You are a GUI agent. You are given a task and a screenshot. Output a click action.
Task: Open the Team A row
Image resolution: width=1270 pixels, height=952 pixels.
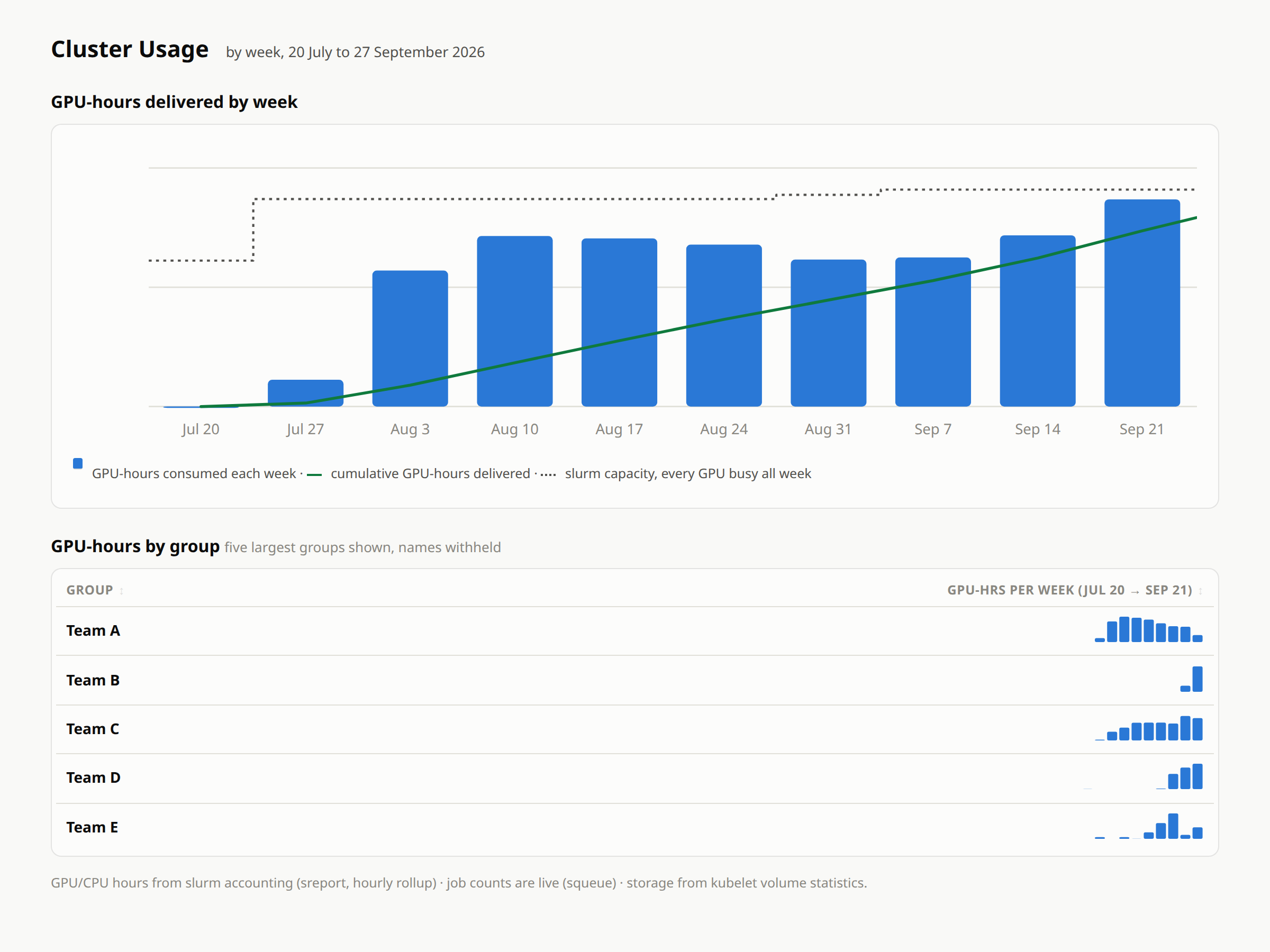pyautogui.click(x=634, y=630)
